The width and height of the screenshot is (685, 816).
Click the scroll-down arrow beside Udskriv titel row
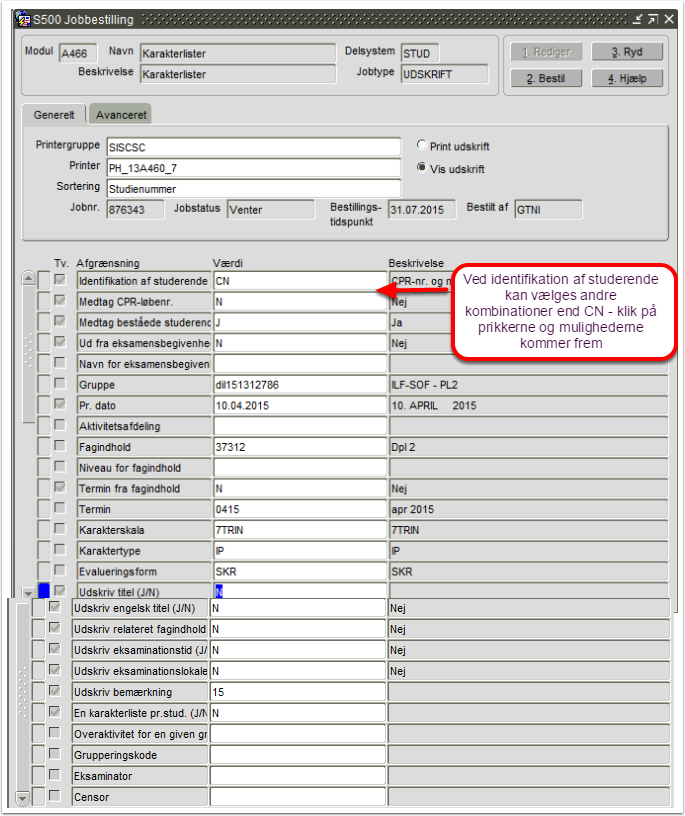29,592
